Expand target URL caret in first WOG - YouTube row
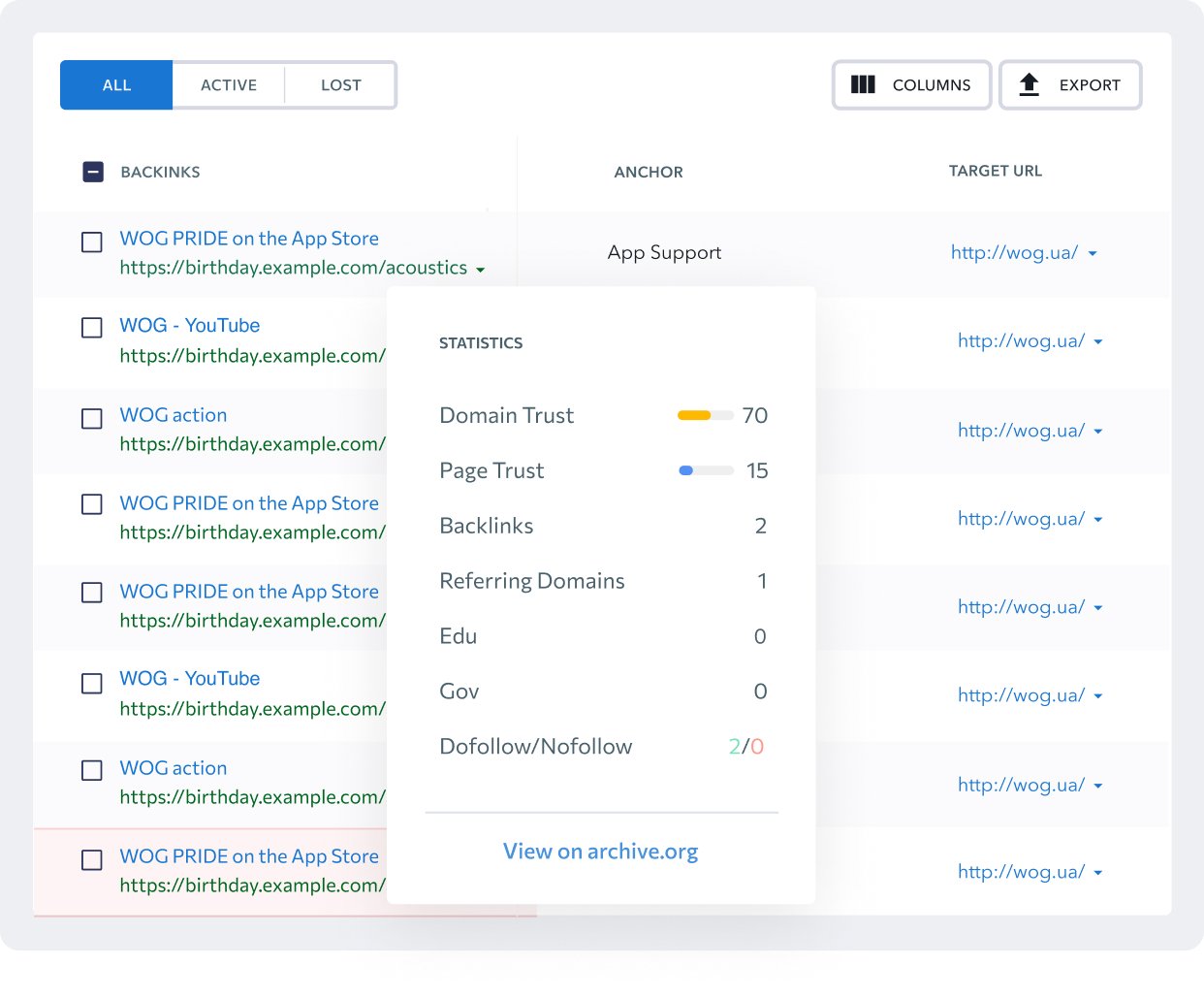 (1098, 342)
